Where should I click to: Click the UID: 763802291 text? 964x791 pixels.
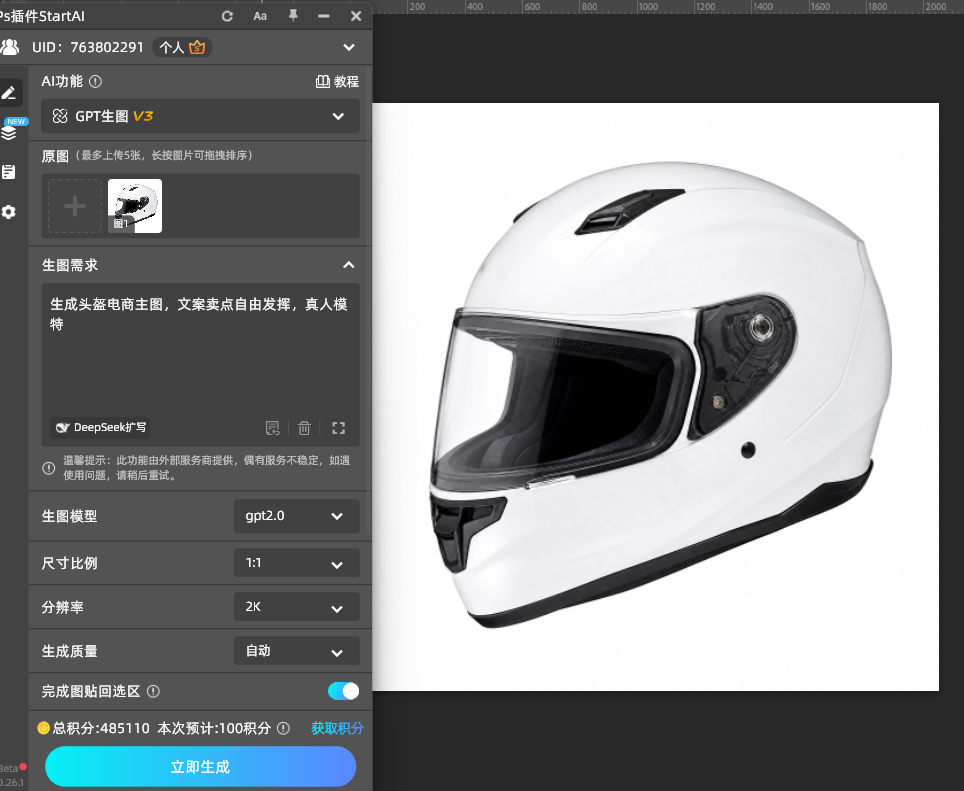pos(87,47)
